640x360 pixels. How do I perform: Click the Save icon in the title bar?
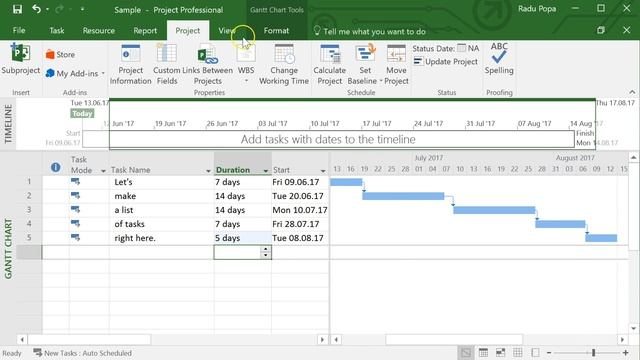(17, 9)
